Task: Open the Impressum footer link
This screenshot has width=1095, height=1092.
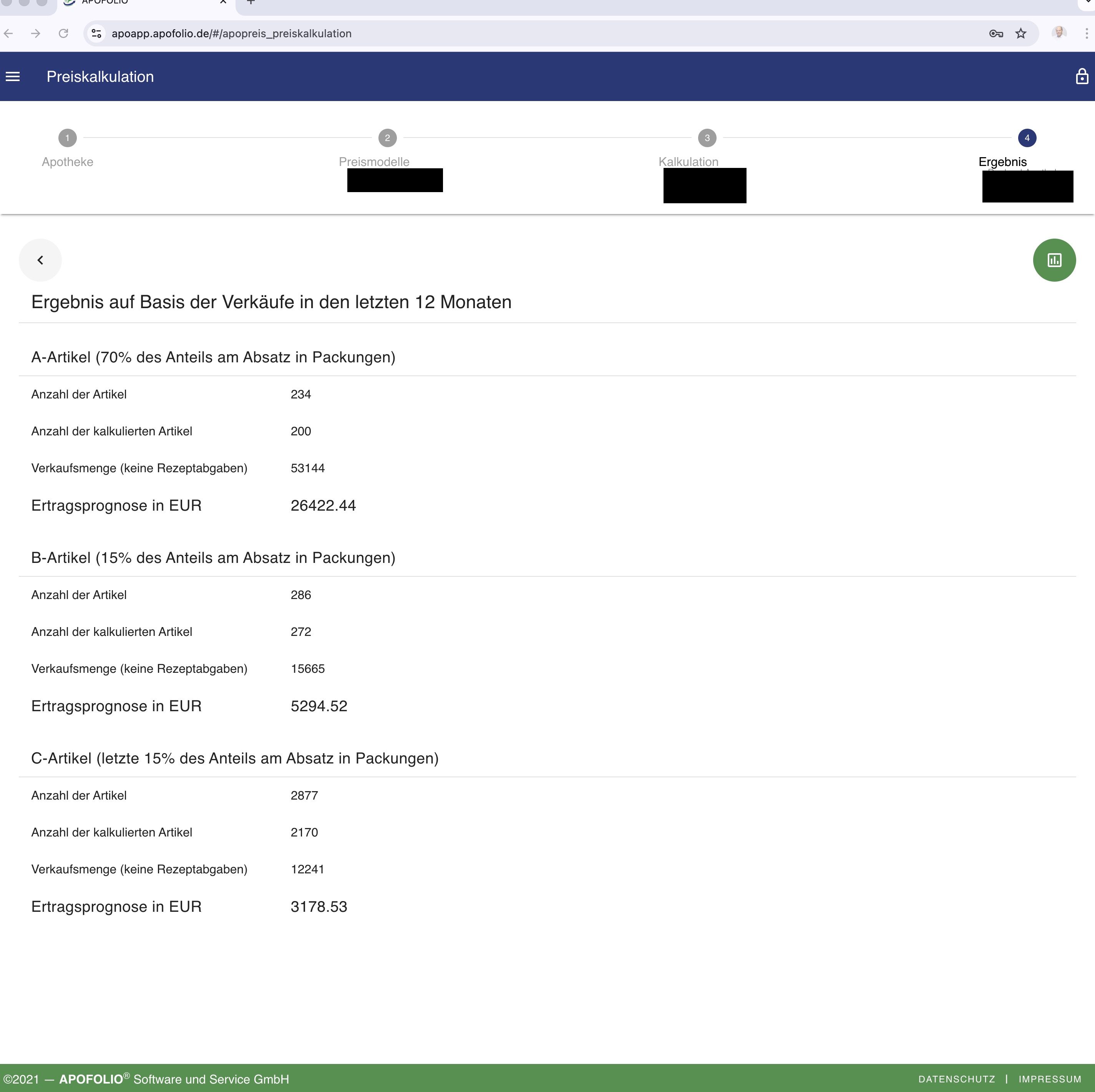Action: [x=1050, y=1079]
